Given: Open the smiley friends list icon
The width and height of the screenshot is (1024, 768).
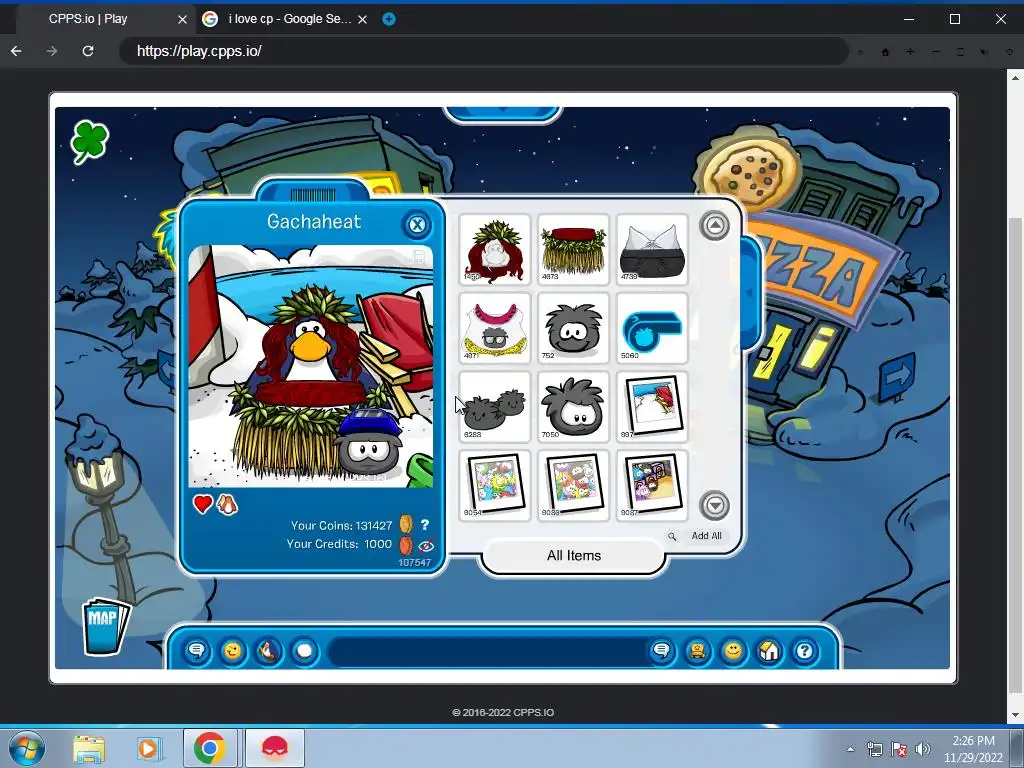Looking at the screenshot, I should coord(733,651).
